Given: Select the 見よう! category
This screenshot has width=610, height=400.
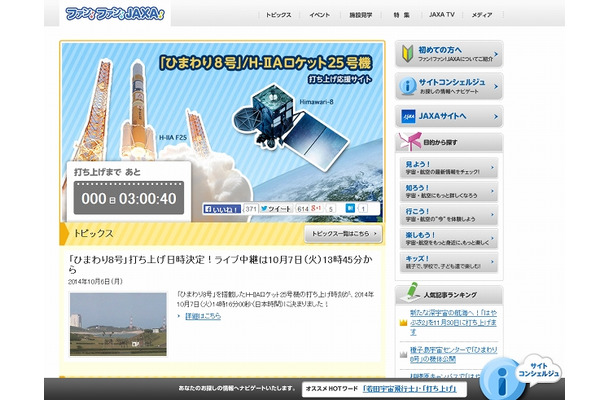Looking at the screenshot, I should pos(449,168).
